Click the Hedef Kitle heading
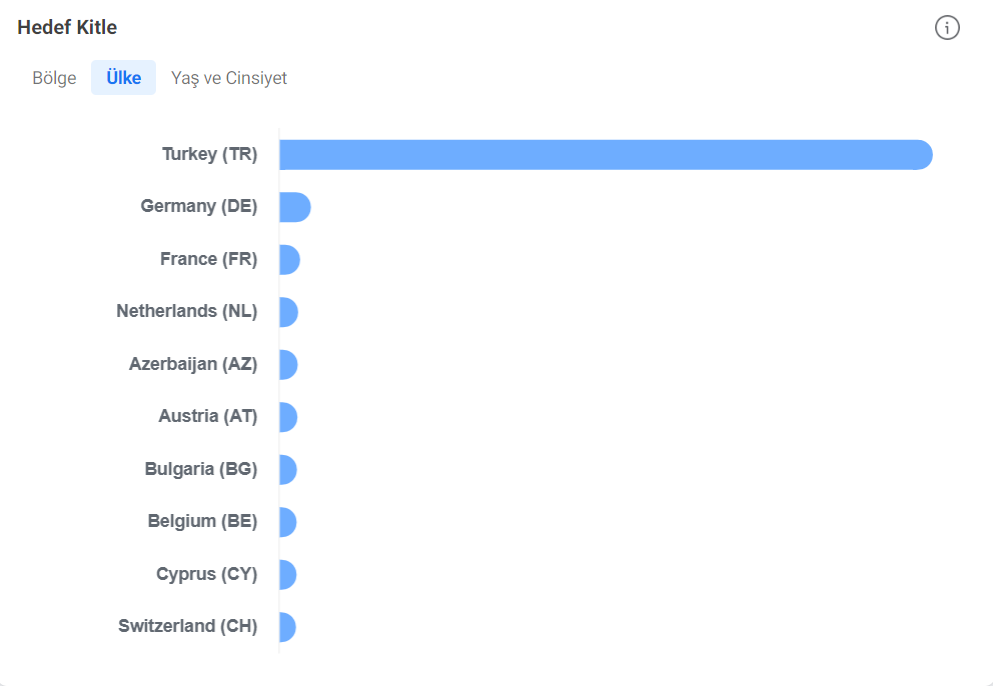 point(67,27)
